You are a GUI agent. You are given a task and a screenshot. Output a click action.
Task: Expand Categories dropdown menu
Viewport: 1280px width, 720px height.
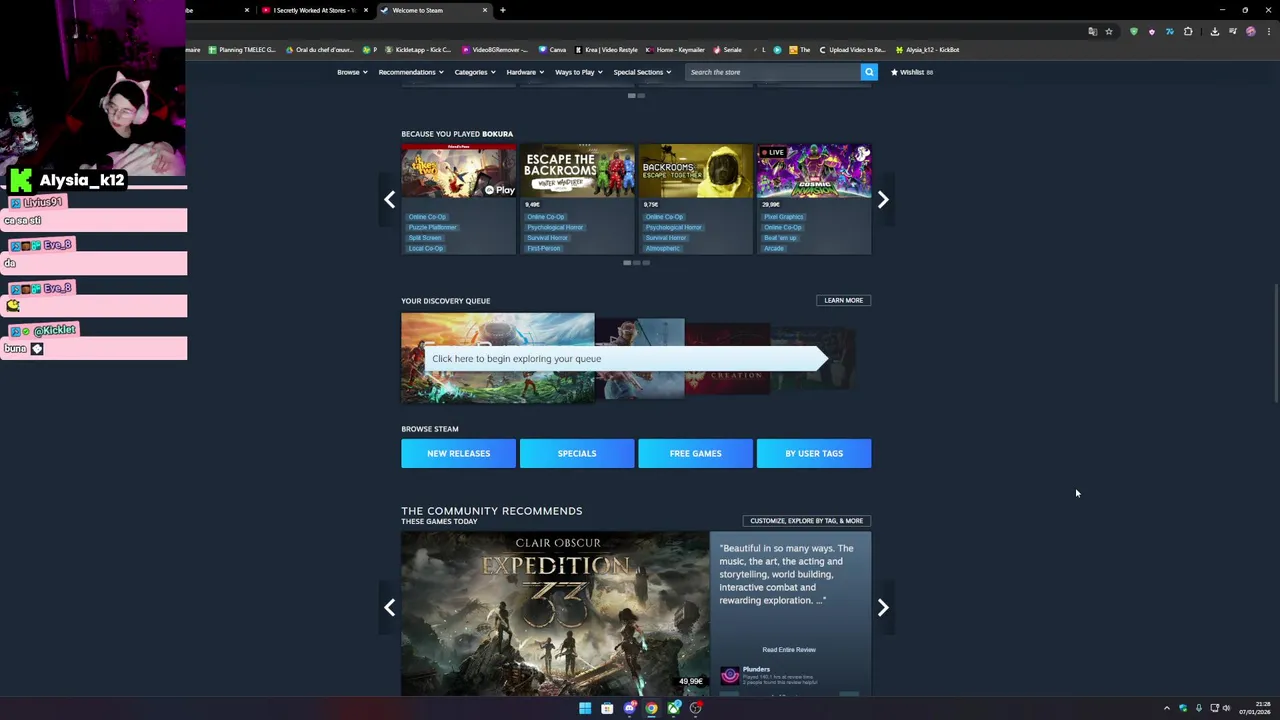[475, 72]
